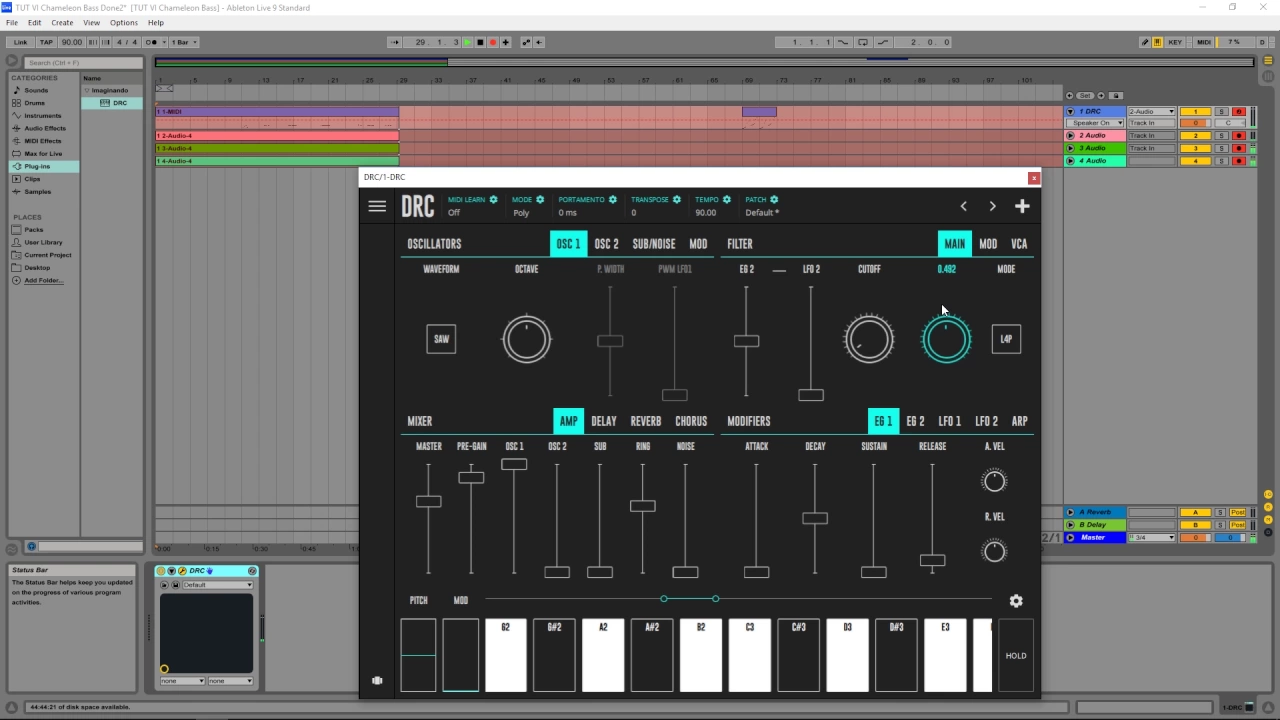This screenshot has height=720, width=1280.
Task: Click DRC device wrench icon
Action: (x=182, y=571)
